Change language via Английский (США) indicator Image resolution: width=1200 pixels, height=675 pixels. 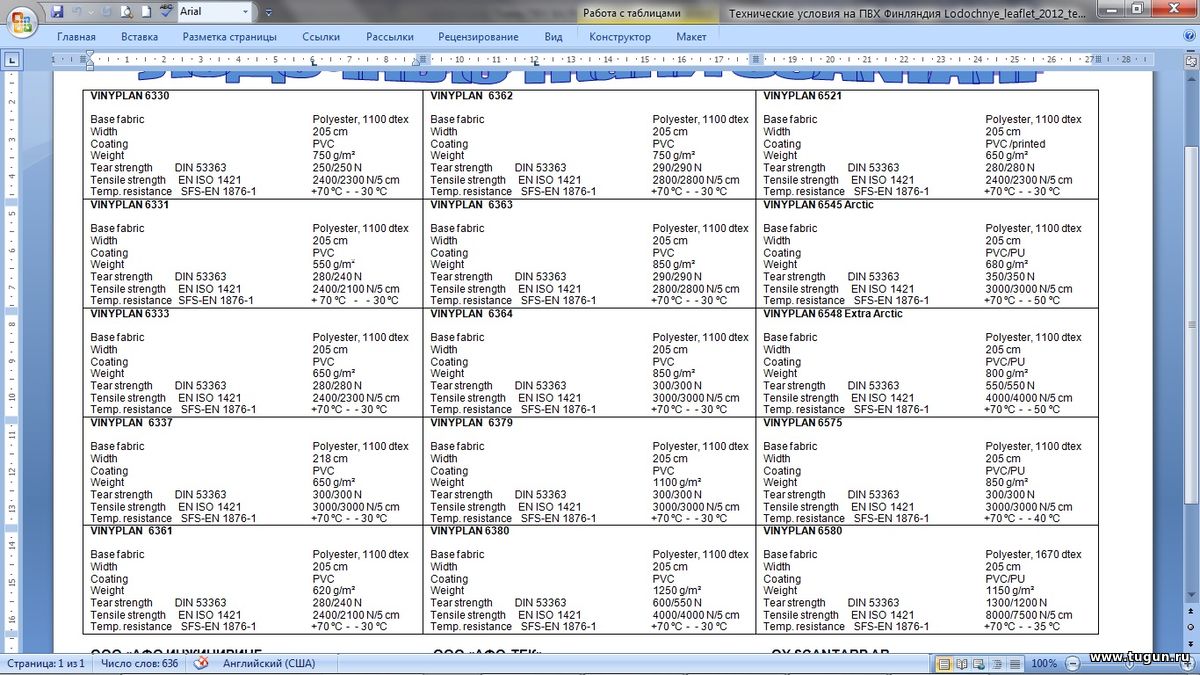click(x=268, y=663)
